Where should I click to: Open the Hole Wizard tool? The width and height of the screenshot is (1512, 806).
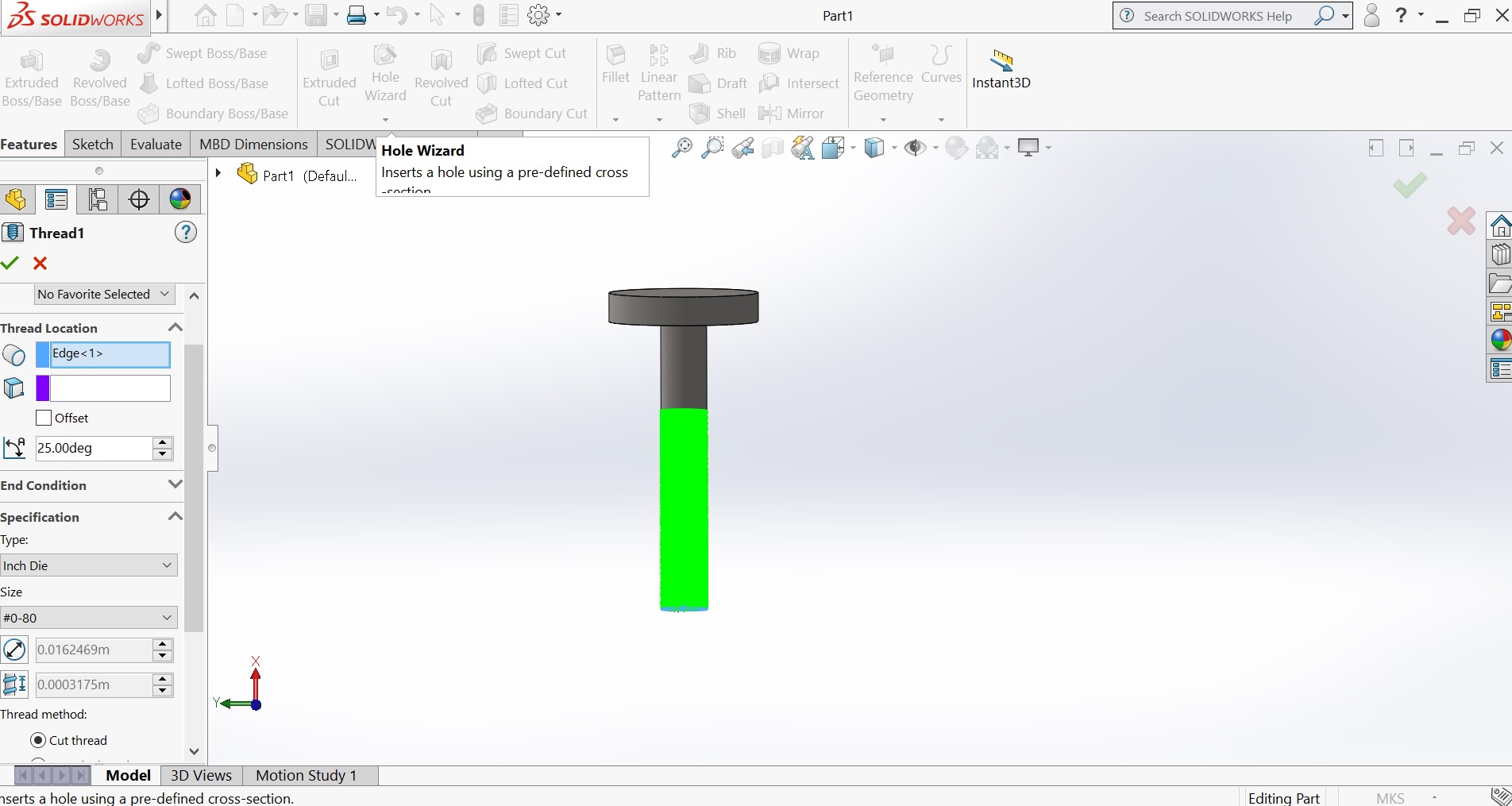pos(384,74)
